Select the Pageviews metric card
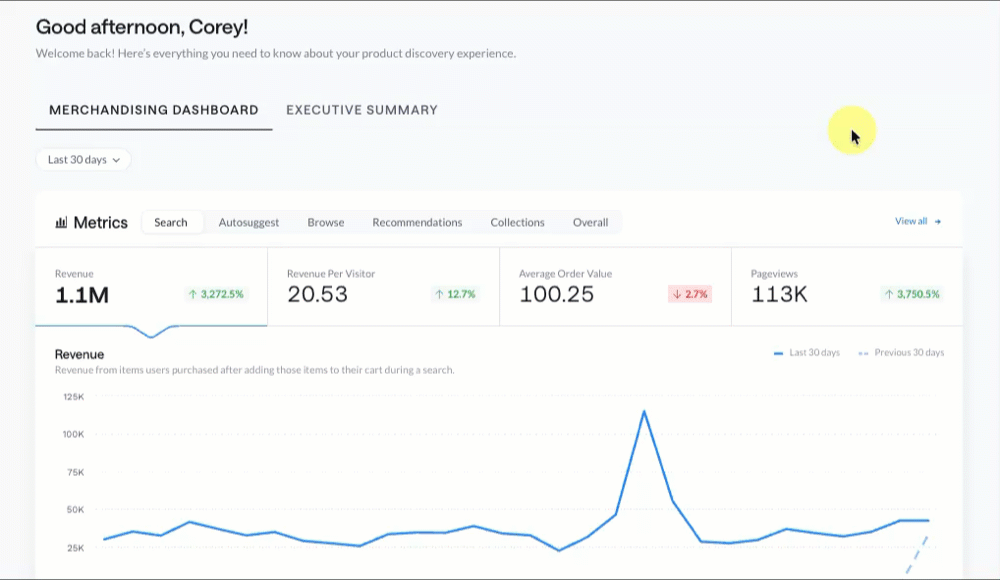This screenshot has width=1000, height=580. 847,286
